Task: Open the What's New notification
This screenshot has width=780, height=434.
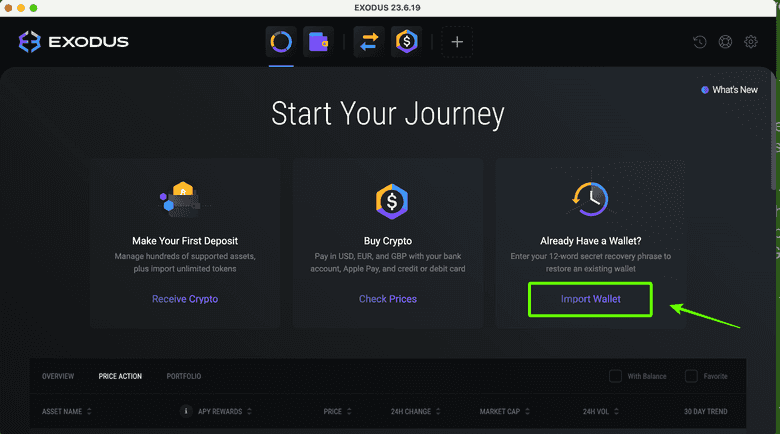Action: click(x=729, y=90)
